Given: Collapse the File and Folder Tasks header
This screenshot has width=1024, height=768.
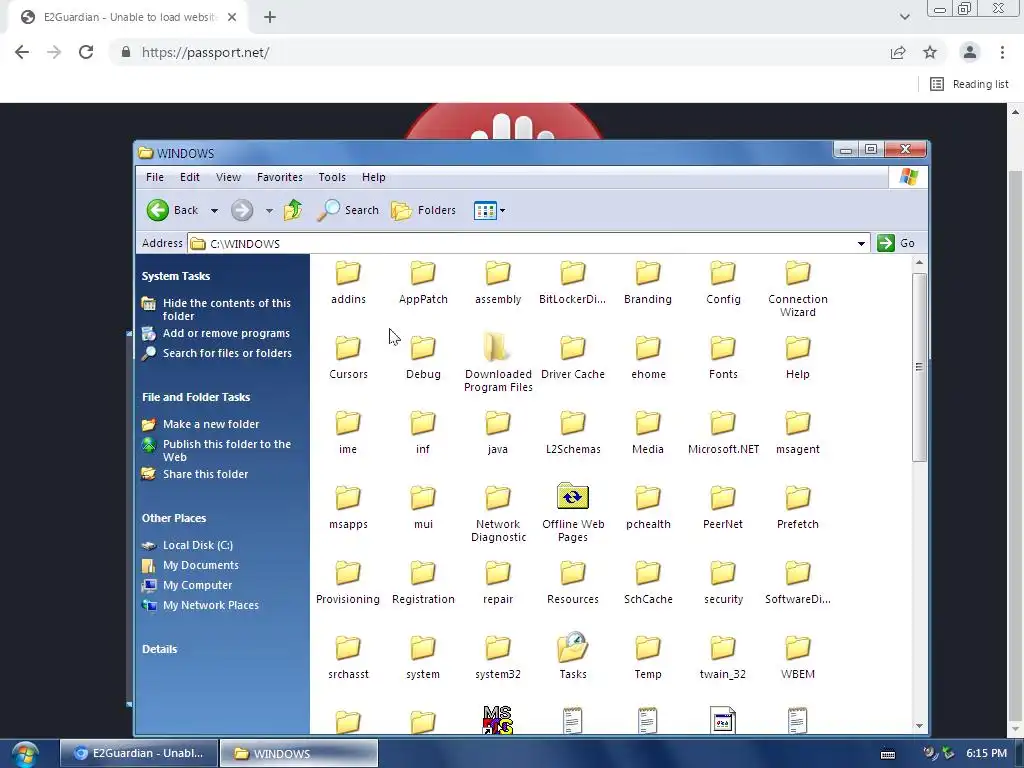Looking at the screenshot, I should pos(196,397).
